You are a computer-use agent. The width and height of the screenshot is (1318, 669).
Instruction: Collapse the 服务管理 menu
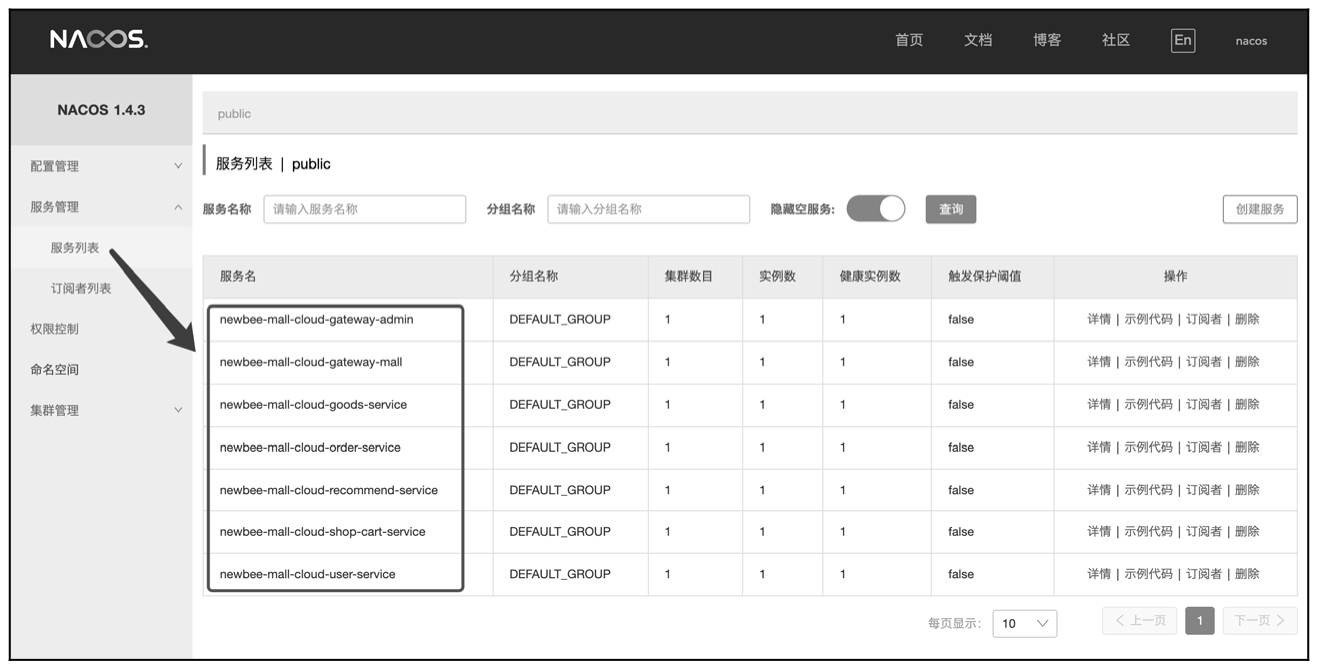click(101, 207)
